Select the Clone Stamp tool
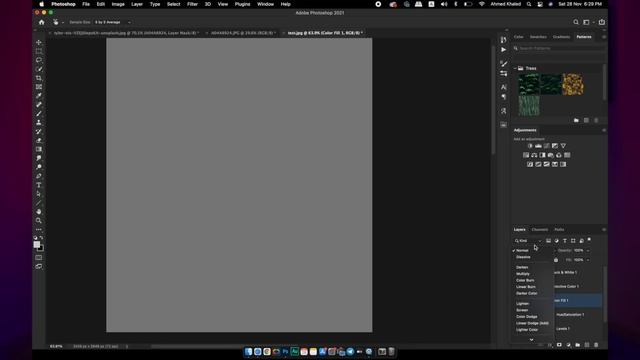 39,123
